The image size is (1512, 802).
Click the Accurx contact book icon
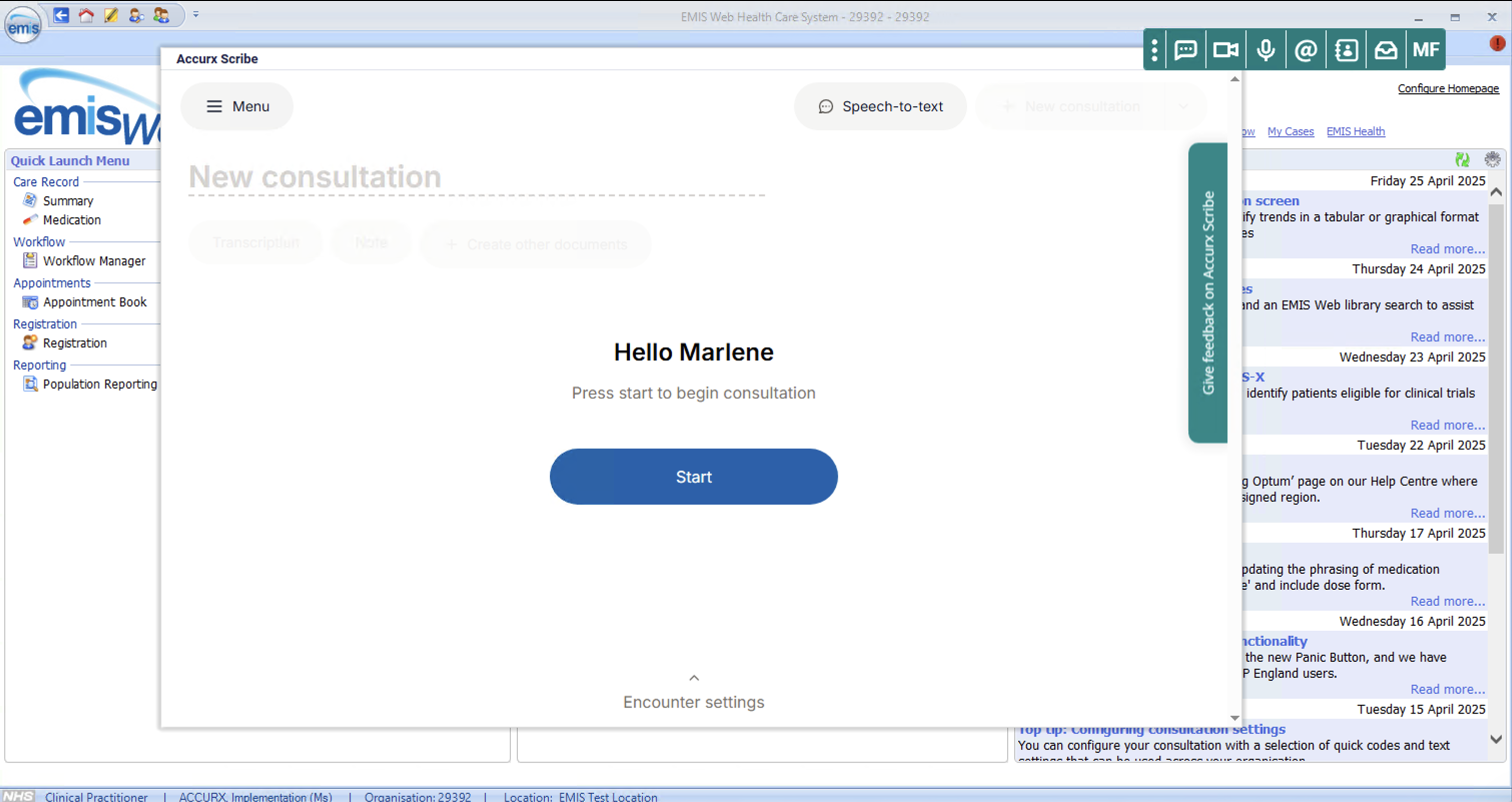1346,50
